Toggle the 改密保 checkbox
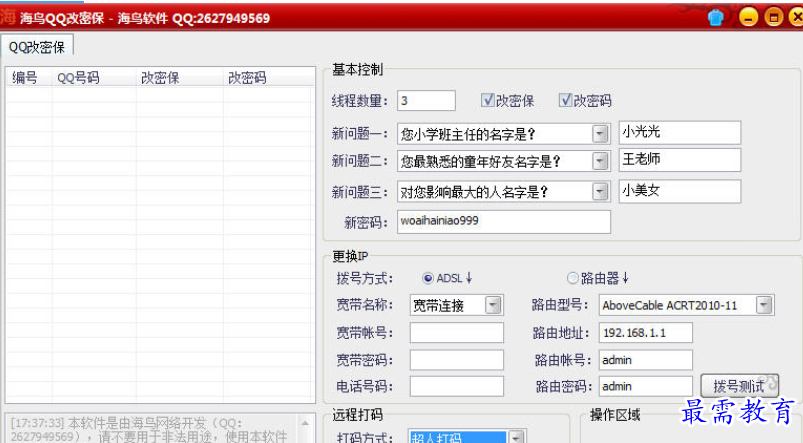 coord(488,100)
